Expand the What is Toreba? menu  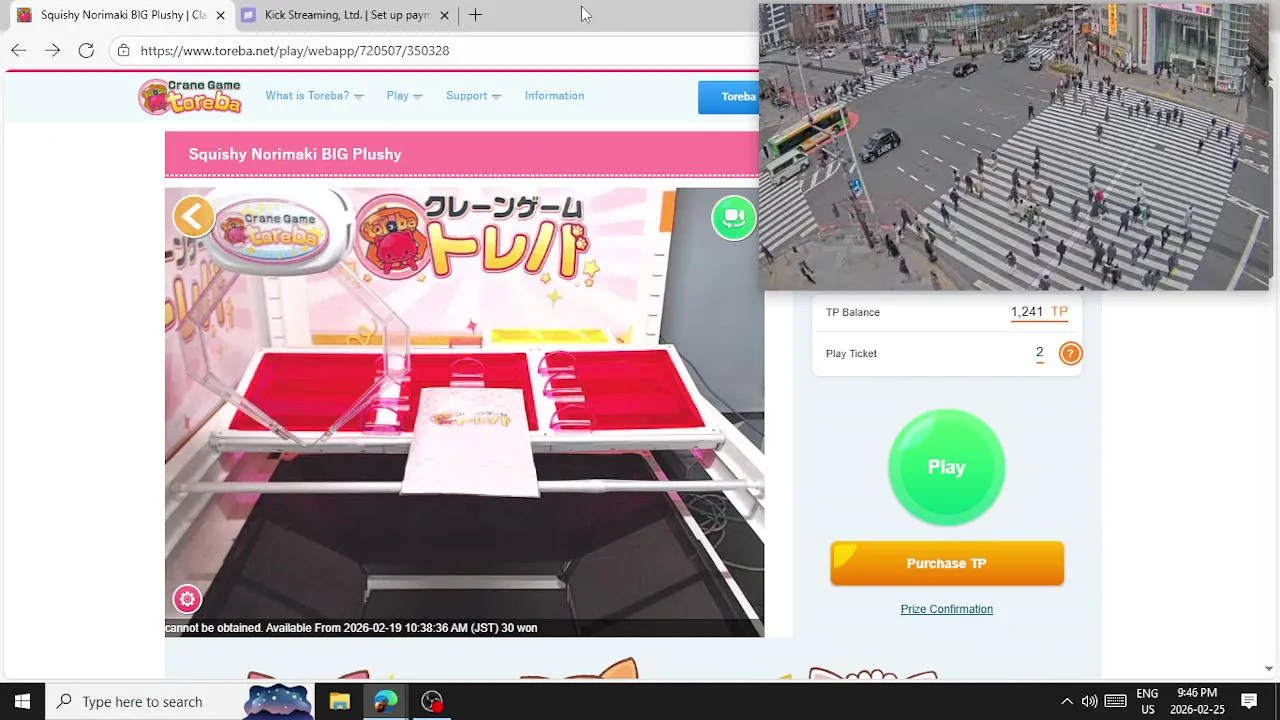pos(314,96)
